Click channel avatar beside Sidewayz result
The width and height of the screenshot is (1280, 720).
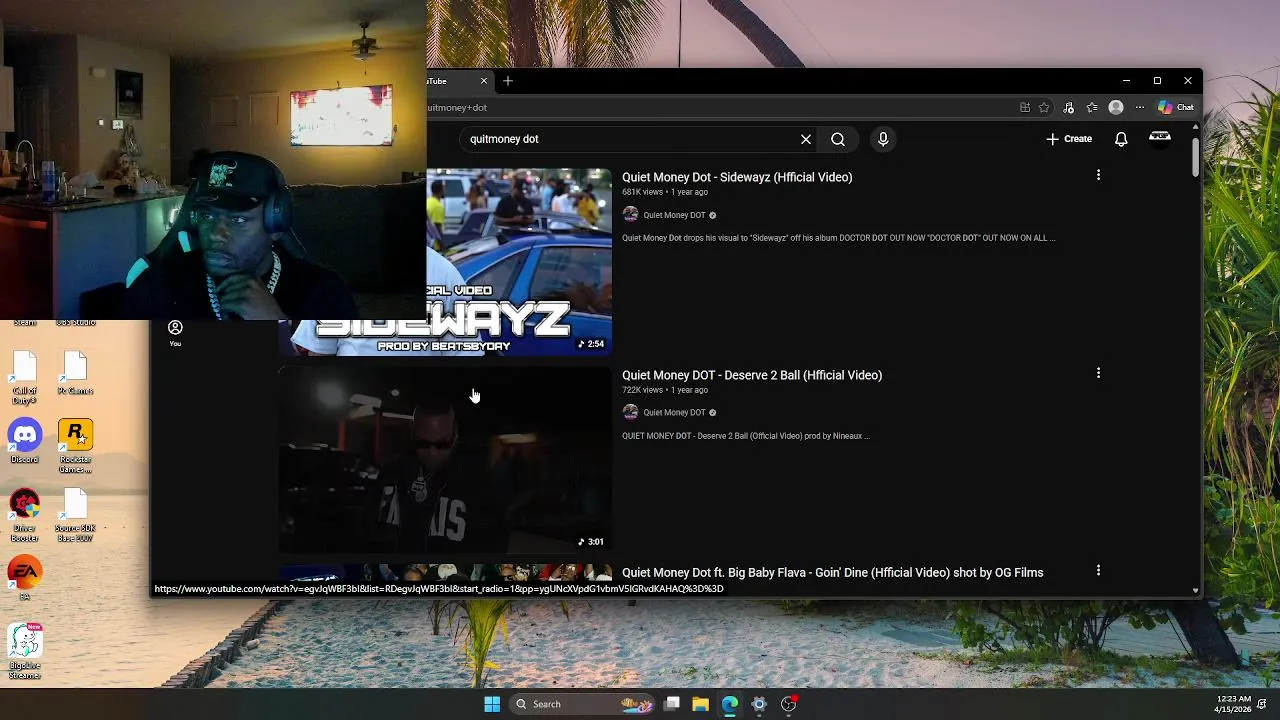coord(630,214)
